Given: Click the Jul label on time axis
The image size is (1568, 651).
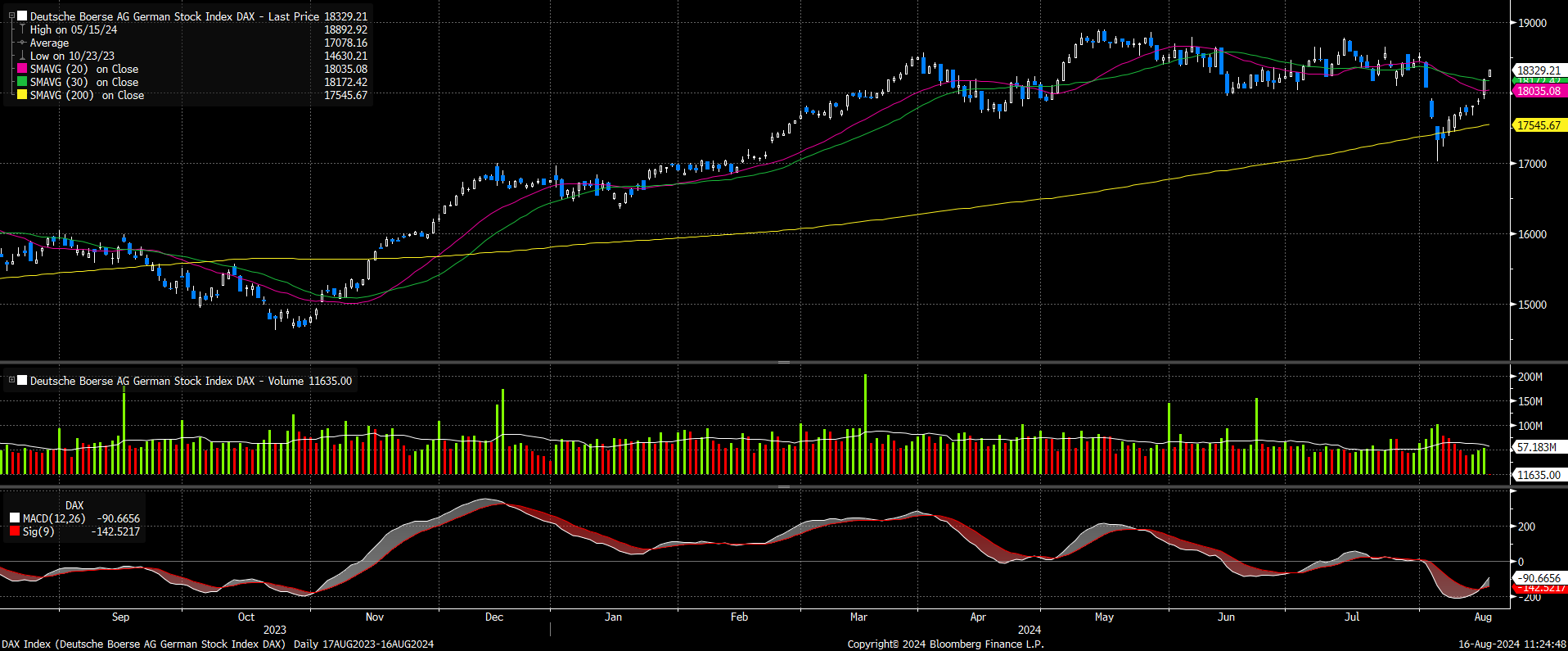Looking at the screenshot, I should pyautogui.click(x=1352, y=617).
